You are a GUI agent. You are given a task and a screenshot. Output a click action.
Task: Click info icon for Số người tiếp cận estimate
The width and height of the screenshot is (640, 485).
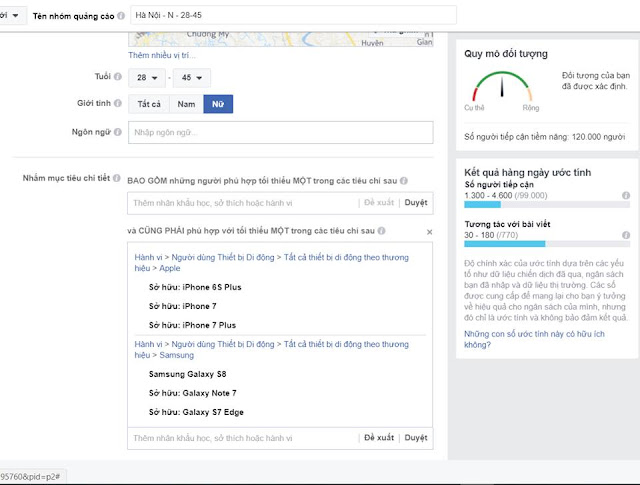[x=626, y=195]
